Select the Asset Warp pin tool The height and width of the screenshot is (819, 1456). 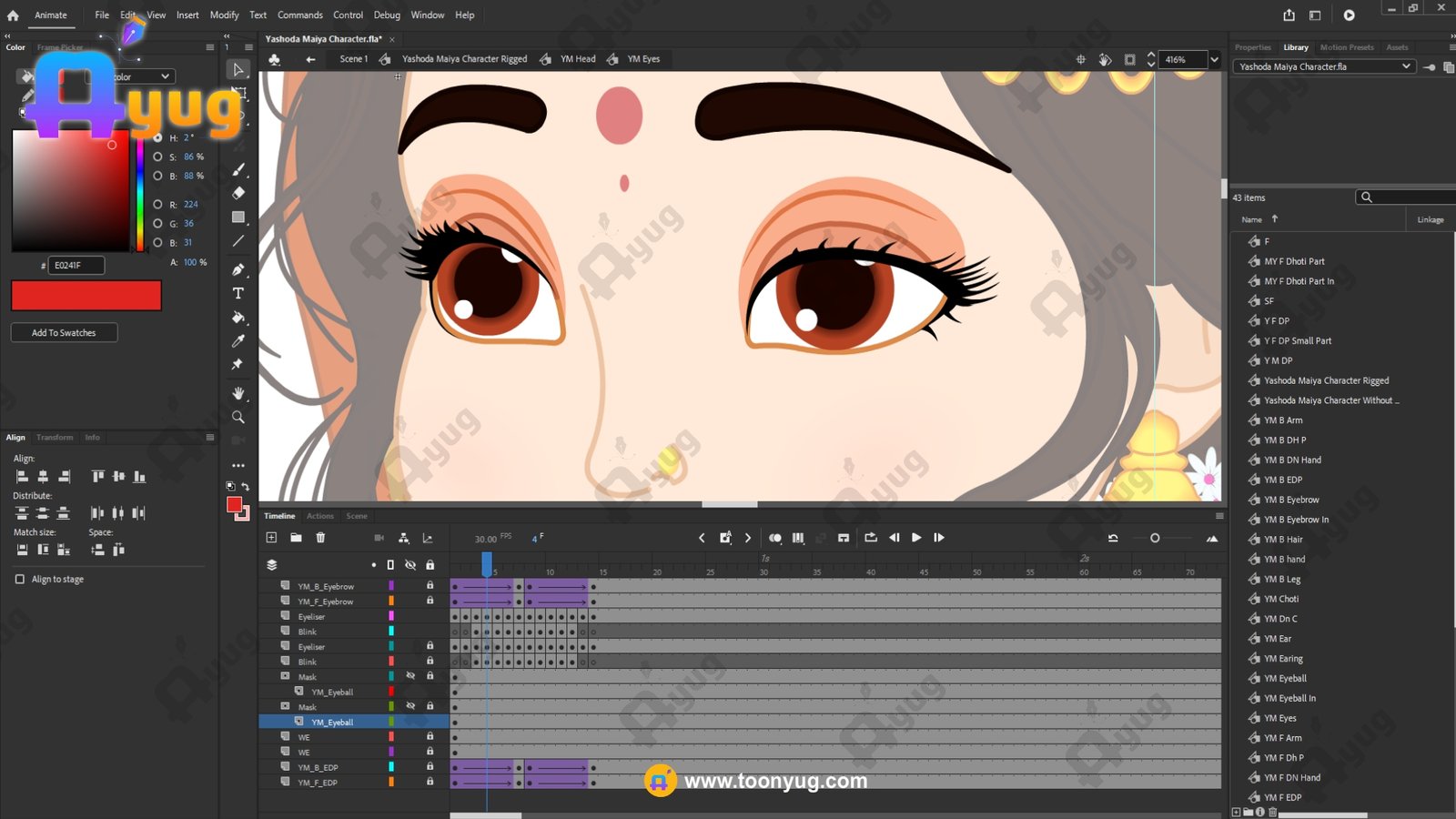(238, 364)
